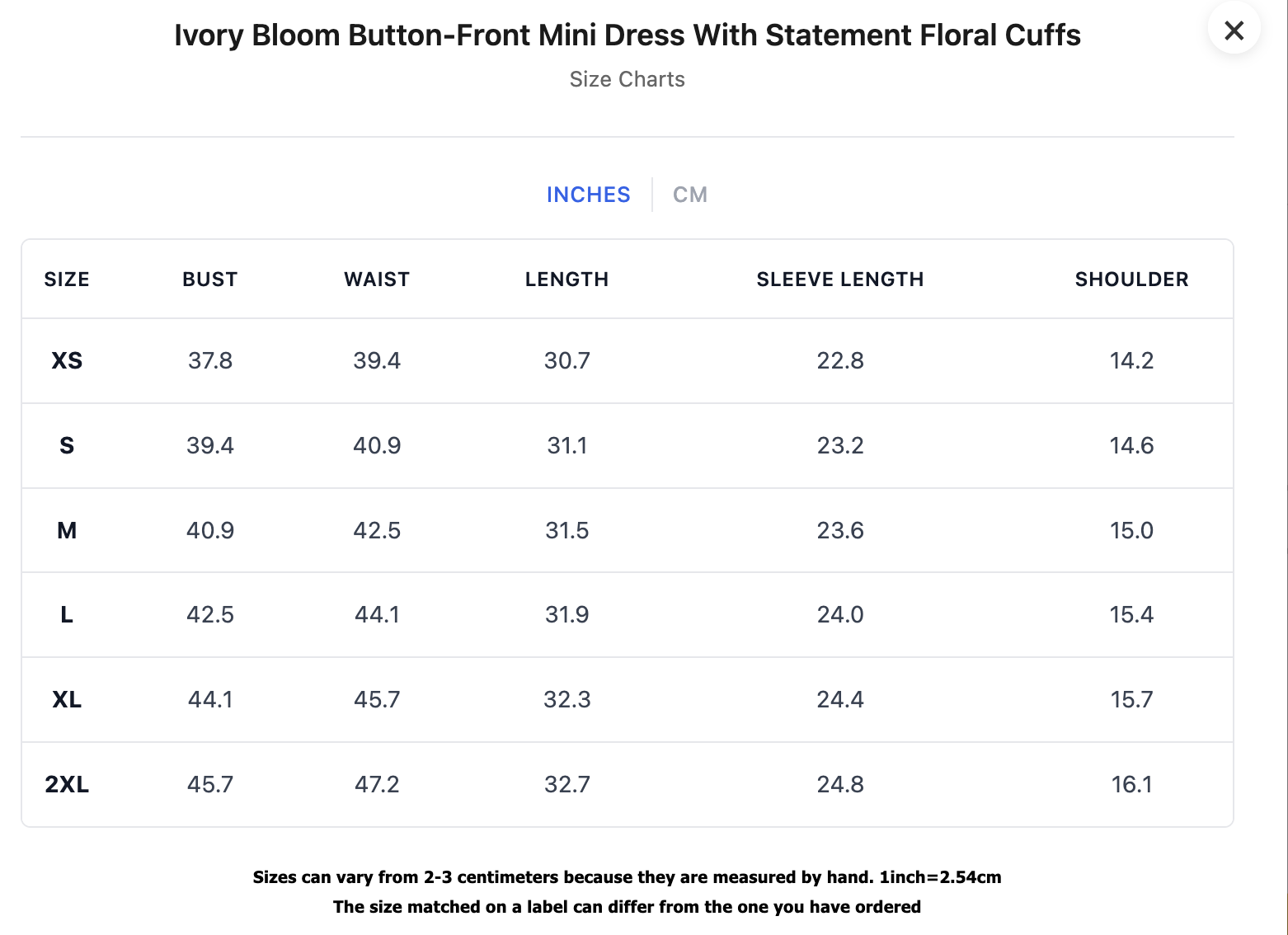Click the LENGTH column header
This screenshot has height=935, width=1288.
pos(567,280)
